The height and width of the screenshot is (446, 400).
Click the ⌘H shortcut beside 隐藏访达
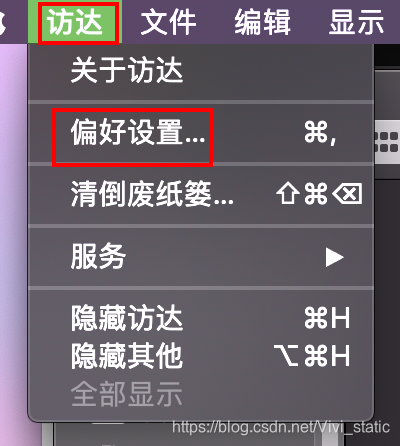[327, 318]
